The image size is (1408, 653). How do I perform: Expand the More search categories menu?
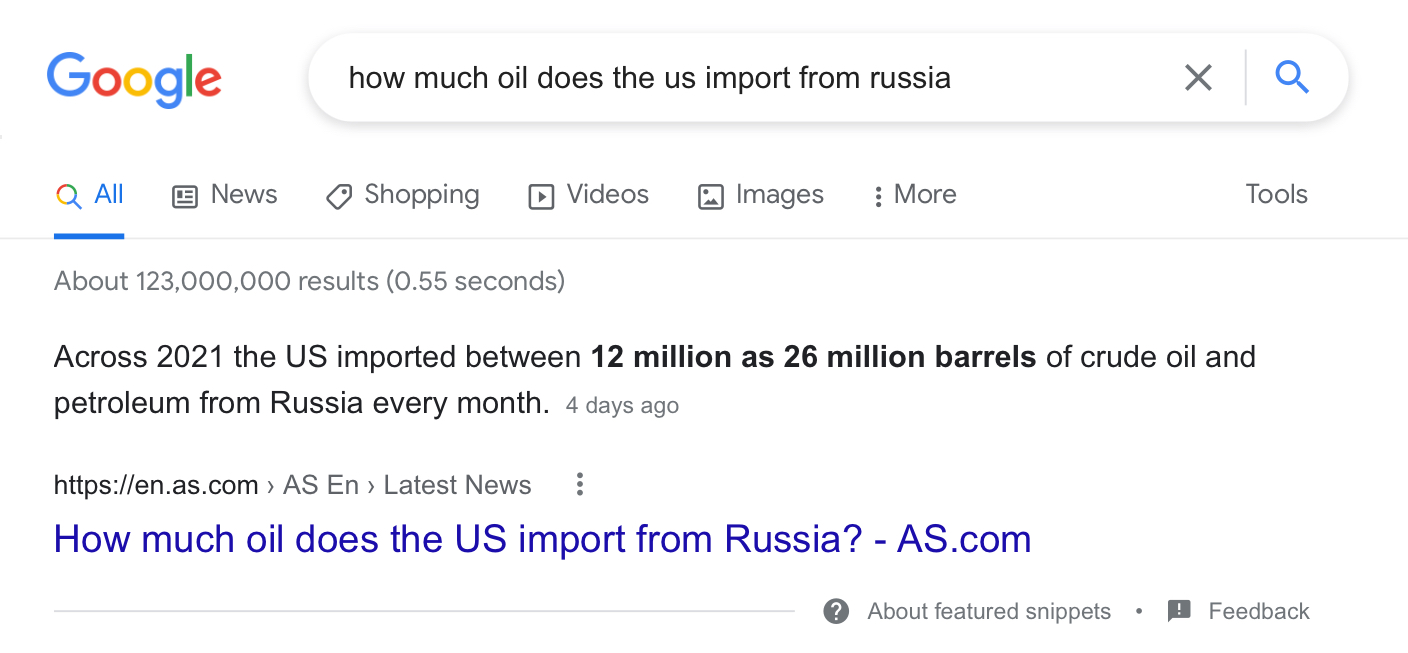(x=914, y=195)
